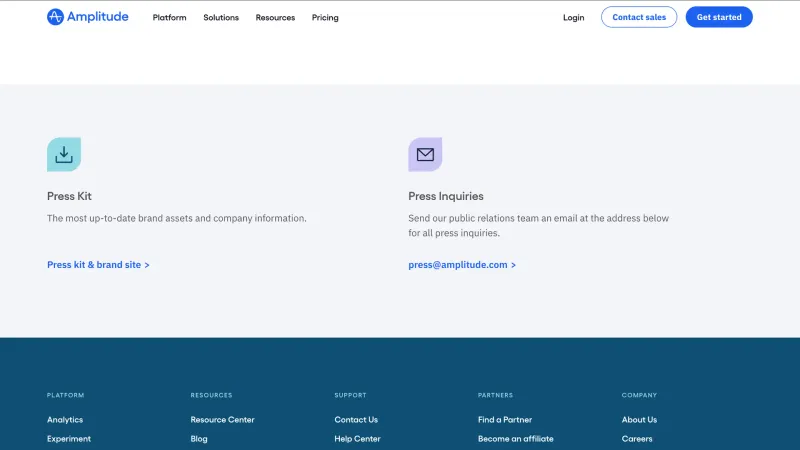Go to the Pricing page
Image resolution: width=800 pixels, height=450 pixels.
(x=325, y=17)
